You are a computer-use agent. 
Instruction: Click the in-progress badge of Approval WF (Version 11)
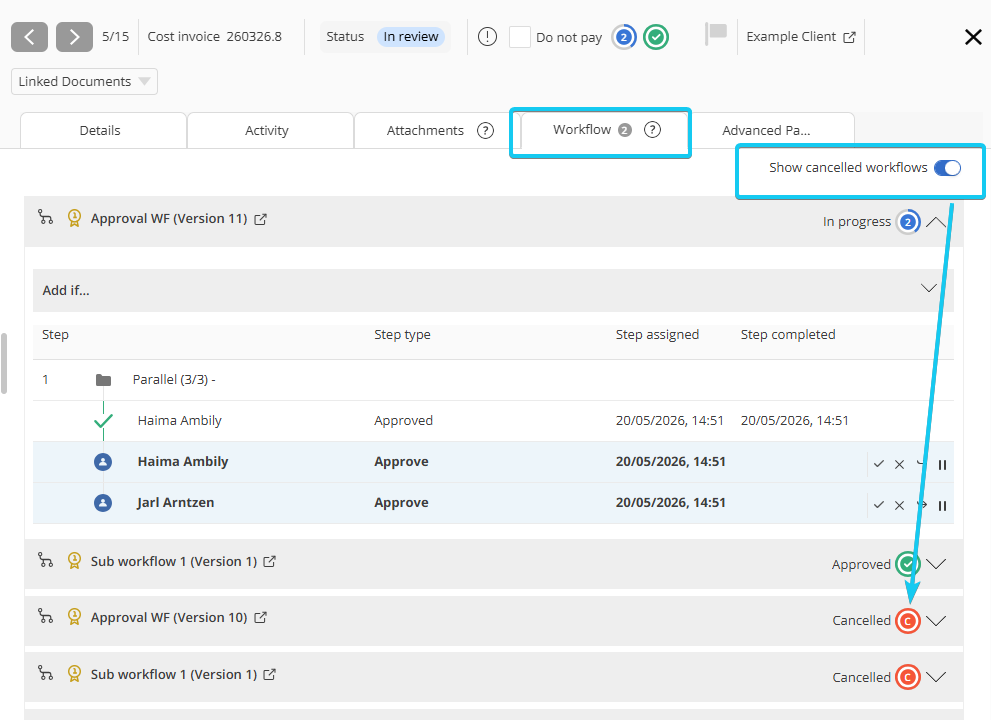click(x=908, y=222)
